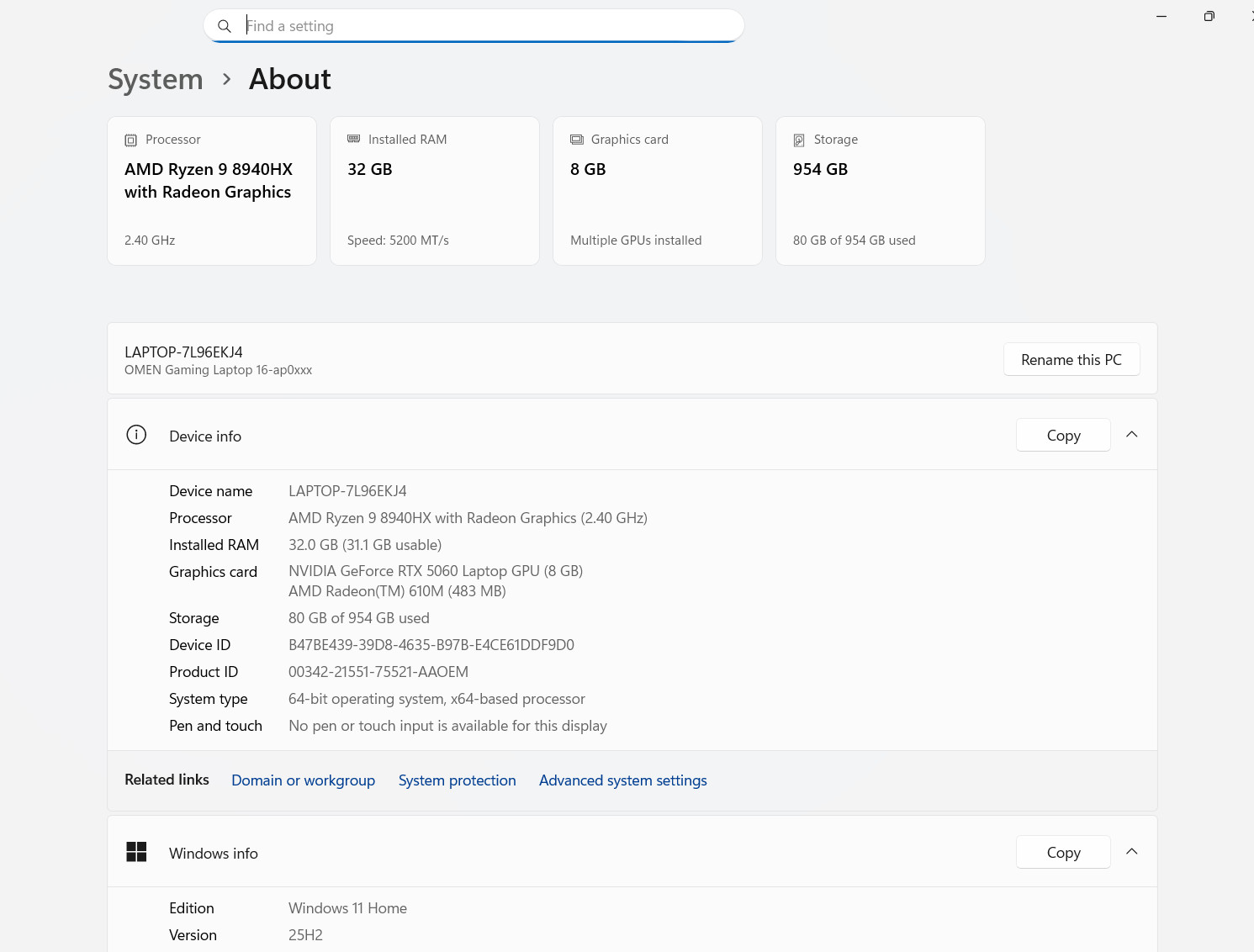Click the Edition label
The height and width of the screenshot is (952, 1254).
(192, 908)
